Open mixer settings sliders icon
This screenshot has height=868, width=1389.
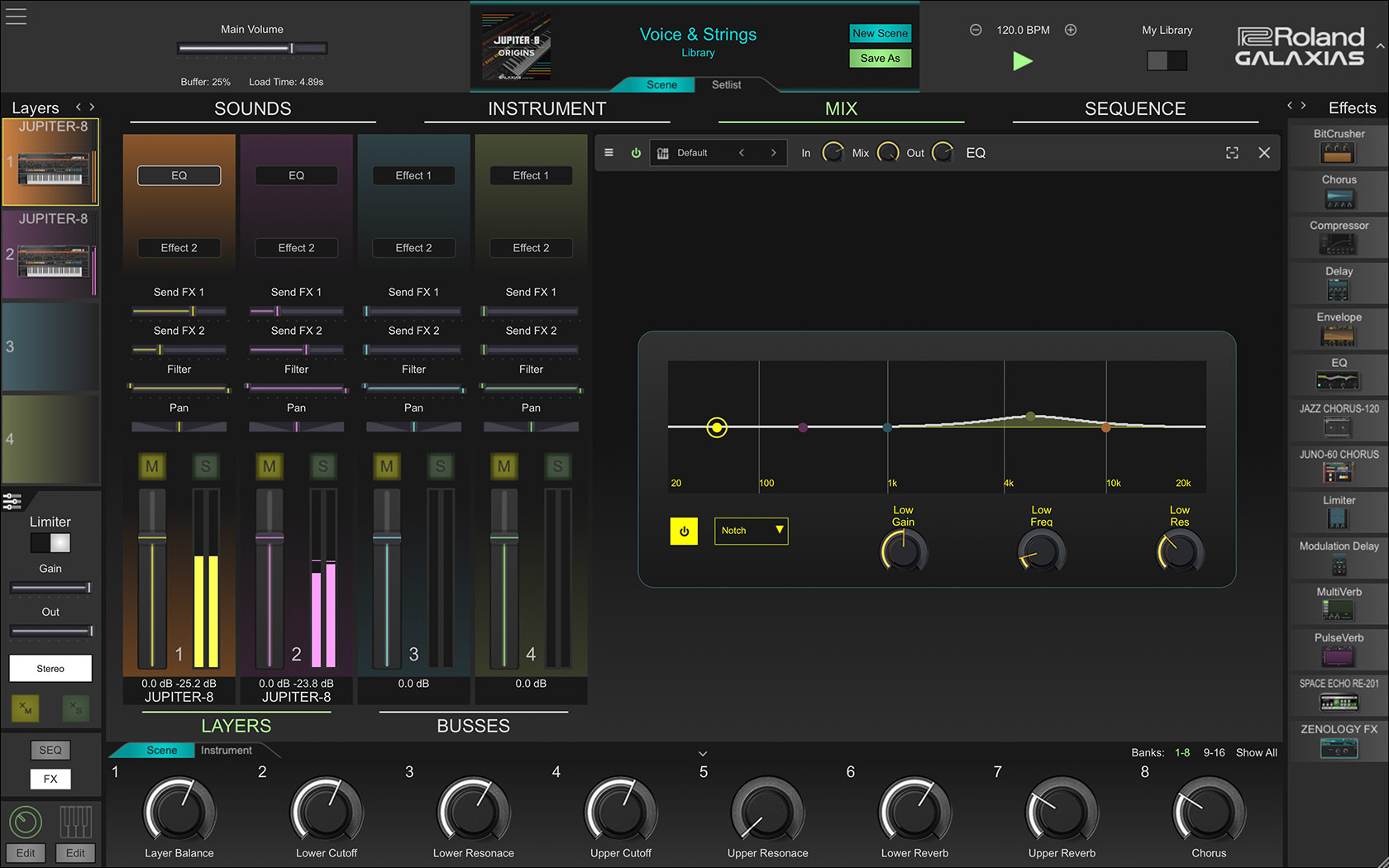(12, 501)
